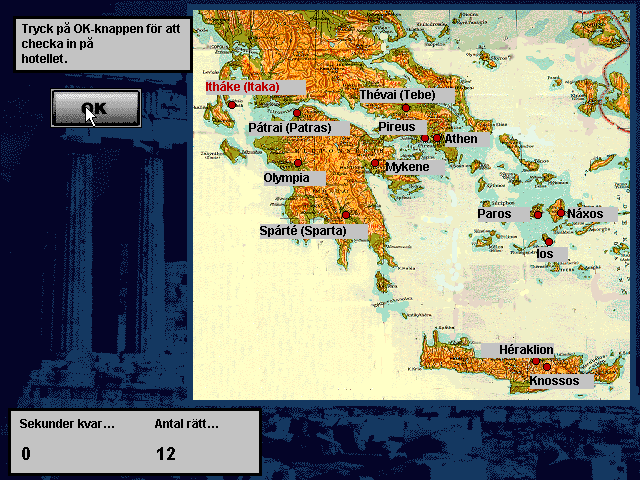Select the Paros label
Viewport: 640px width, 480px height.
[x=504, y=214]
